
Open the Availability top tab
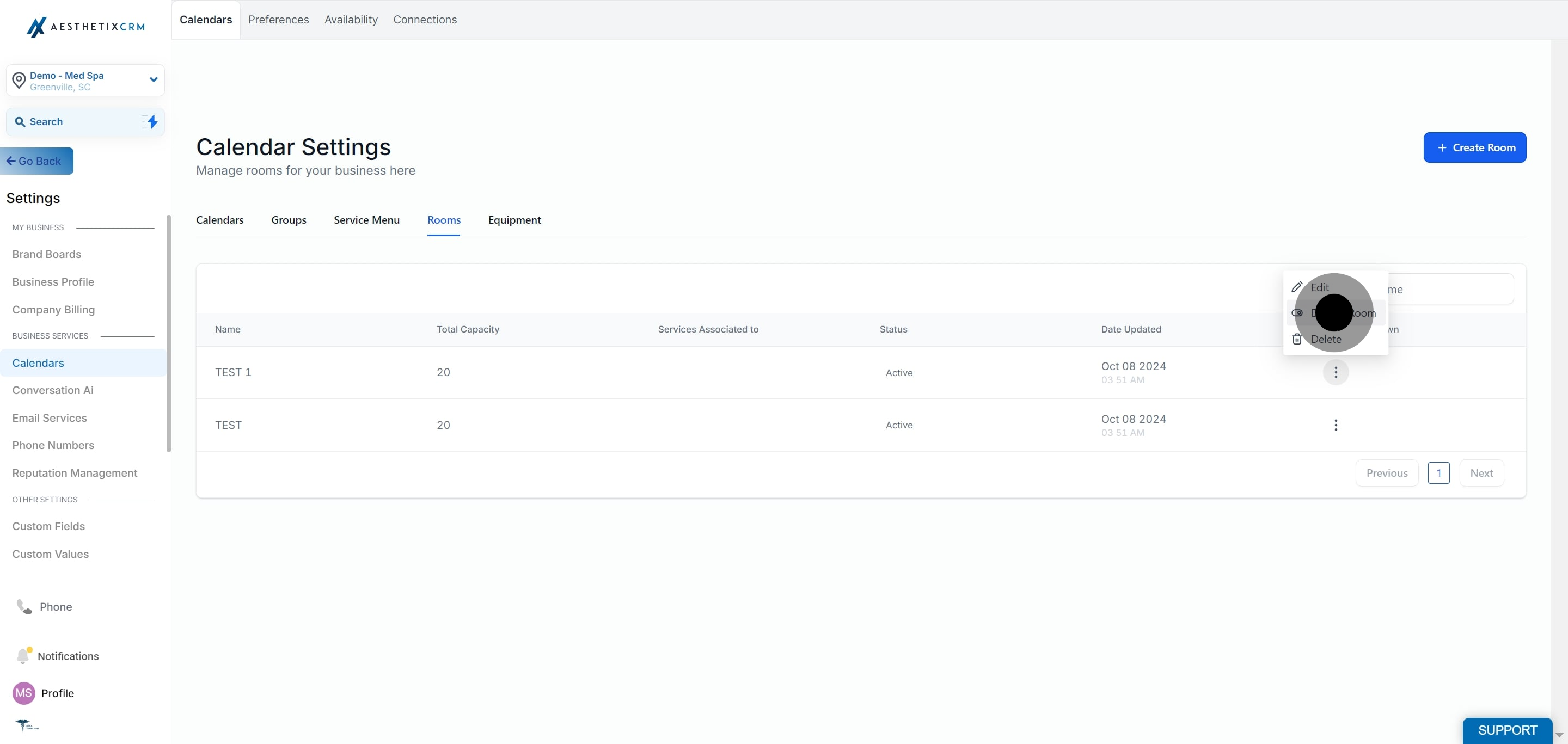click(351, 20)
